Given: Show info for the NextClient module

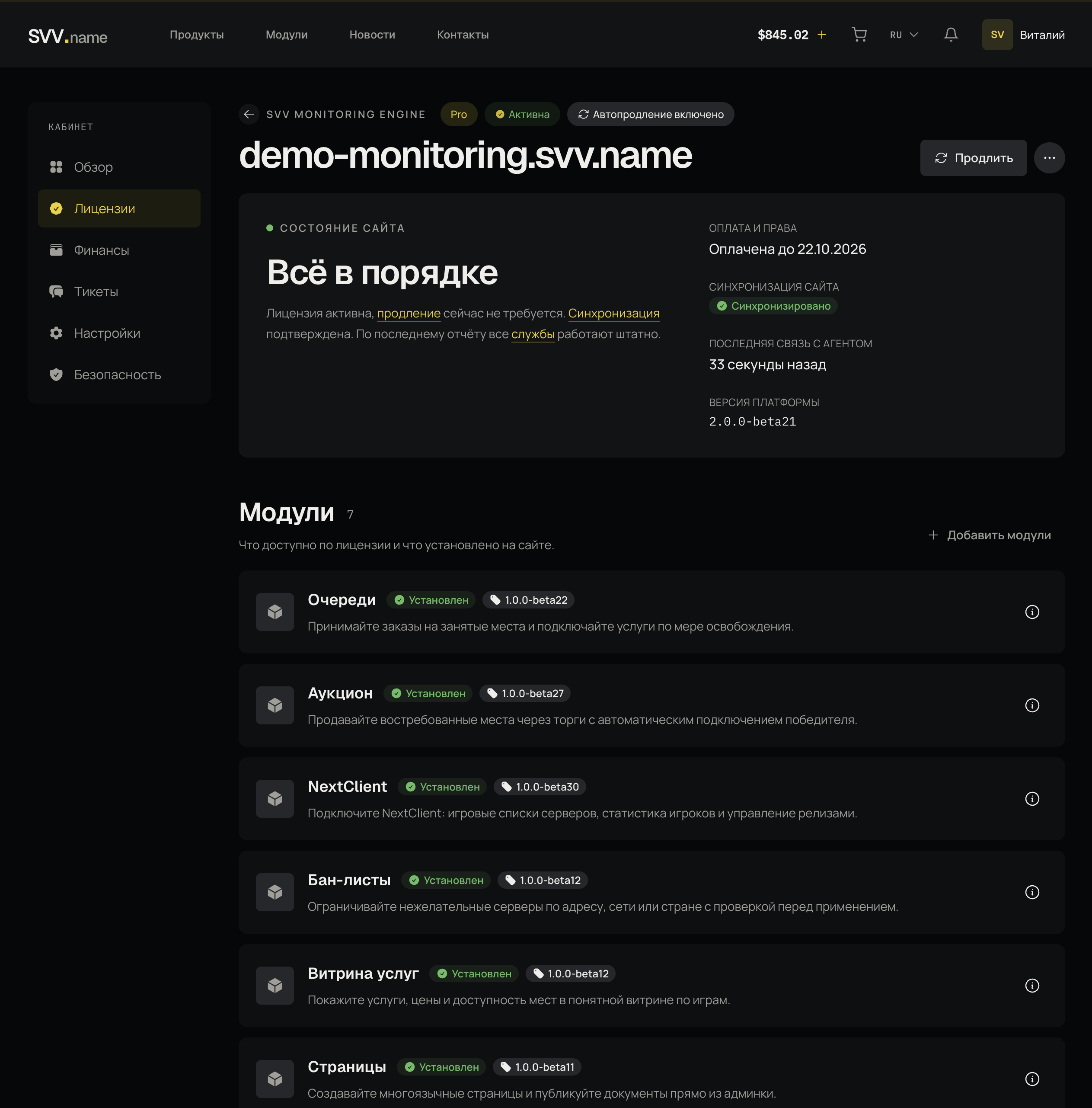Looking at the screenshot, I should tap(1032, 799).
